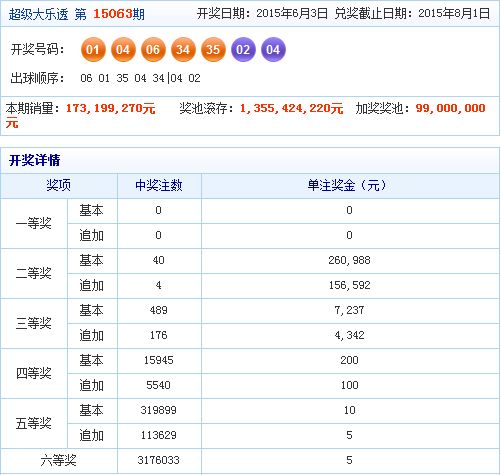Select the 中奖注数 column header
The image size is (501, 475).
click(x=159, y=185)
